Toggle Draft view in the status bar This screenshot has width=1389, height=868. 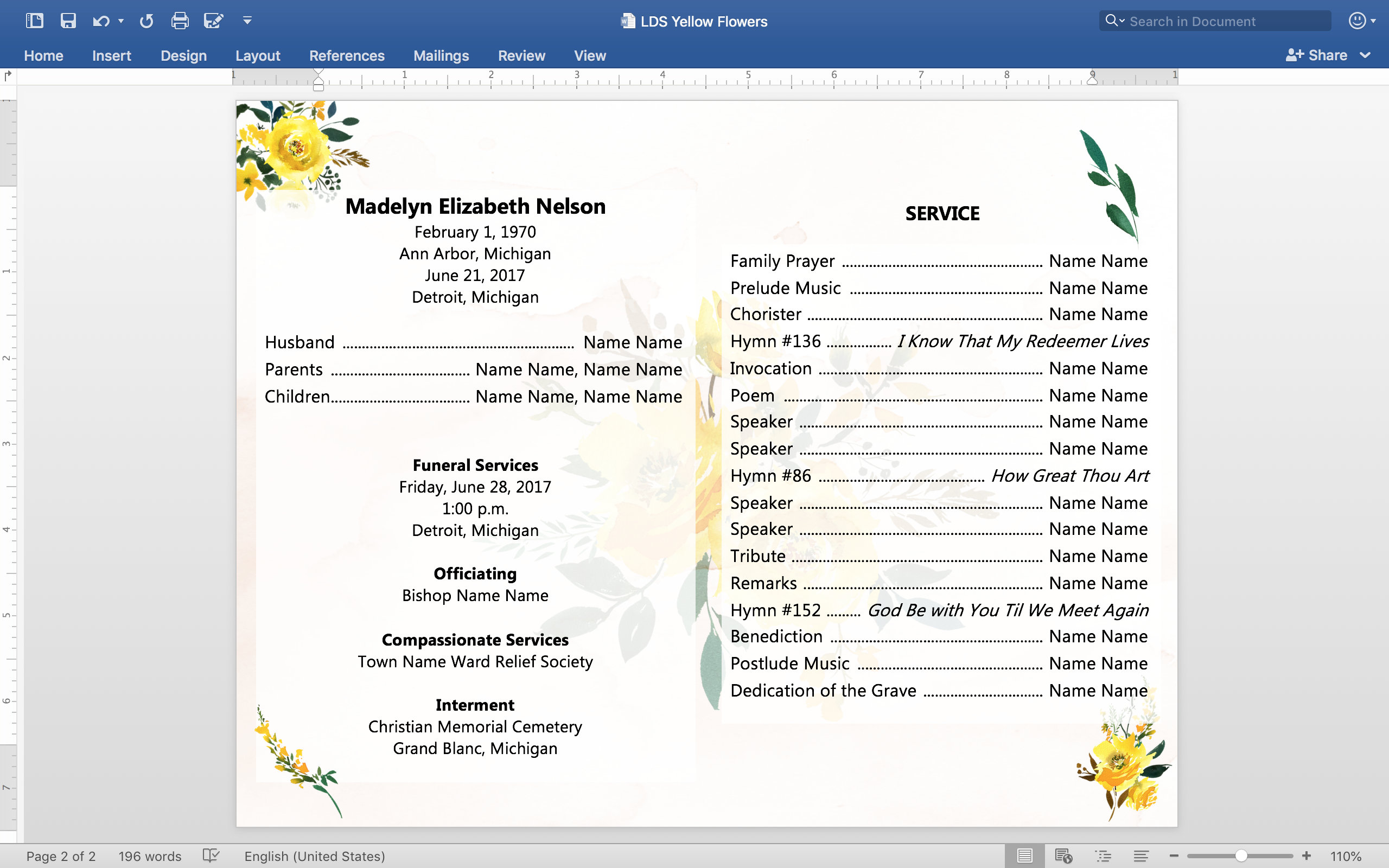[x=1140, y=856]
